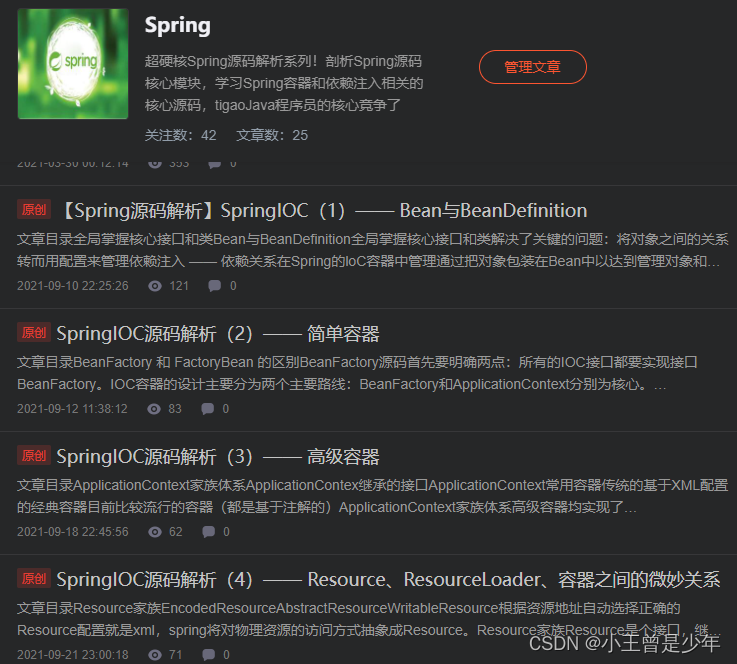Click the eye view icon showing 62

155,532
